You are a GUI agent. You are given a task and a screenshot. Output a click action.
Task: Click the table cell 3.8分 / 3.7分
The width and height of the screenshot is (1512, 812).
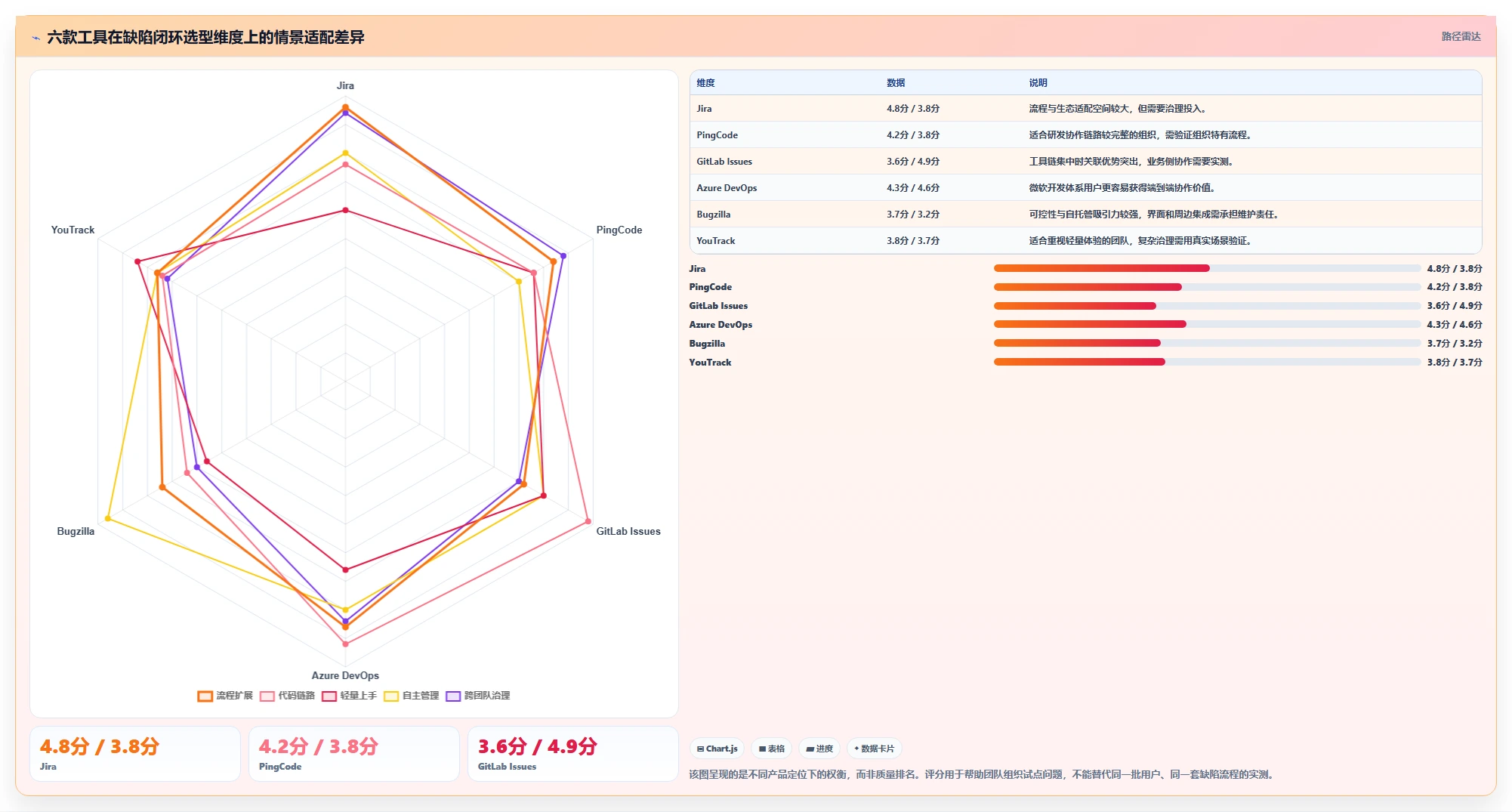[x=913, y=241]
